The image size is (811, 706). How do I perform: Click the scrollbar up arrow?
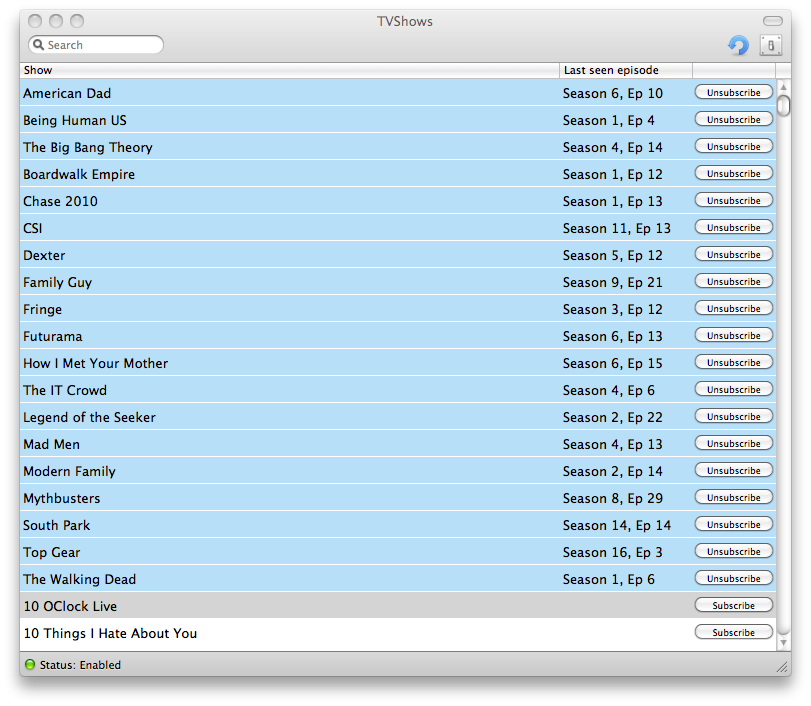(x=784, y=87)
